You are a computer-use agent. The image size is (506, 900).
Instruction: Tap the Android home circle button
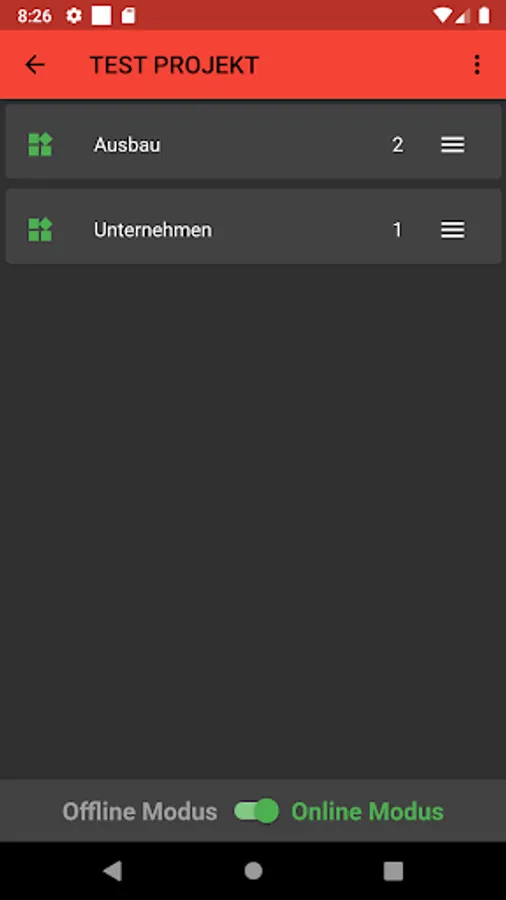[253, 871]
